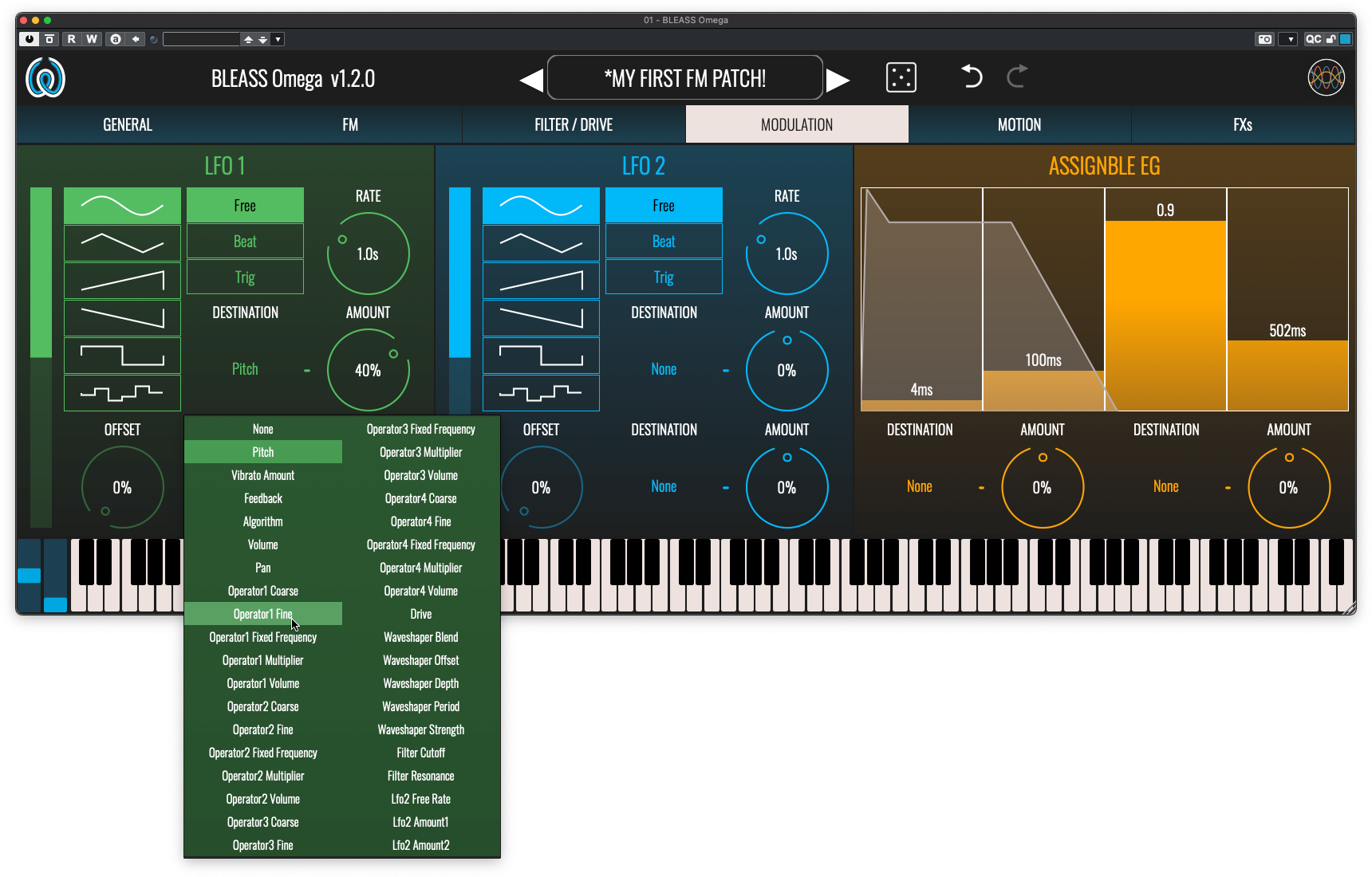The image size is (1372, 877).
Task: Click the camera snapshot icon in host toolbar
Action: tap(1264, 39)
